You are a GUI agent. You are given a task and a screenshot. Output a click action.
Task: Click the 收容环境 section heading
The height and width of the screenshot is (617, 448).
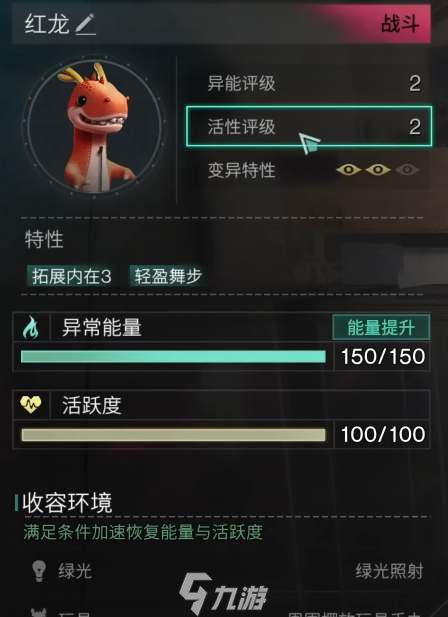pos(67,503)
